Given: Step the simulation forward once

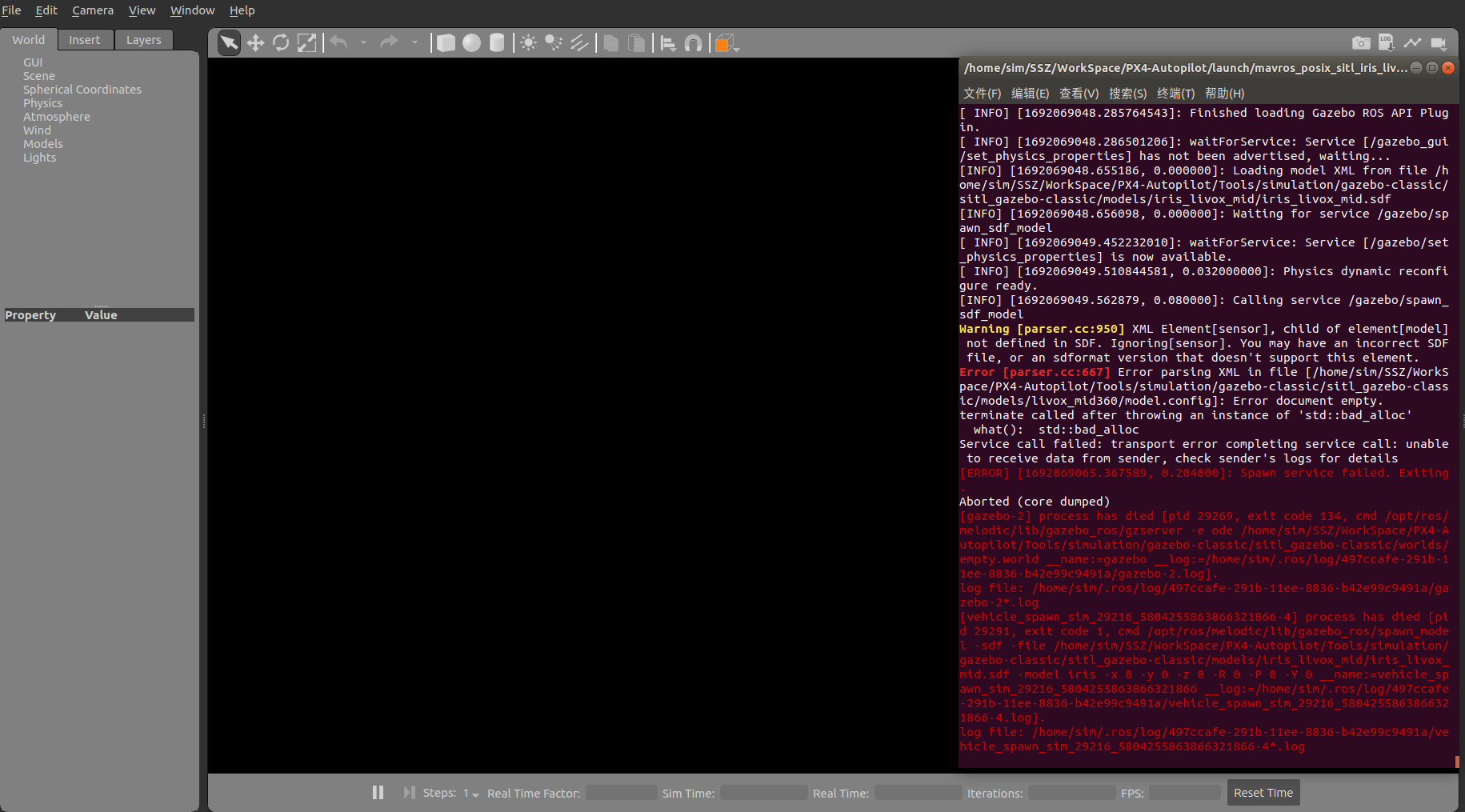Looking at the screenshot, I should click(408, 792).
